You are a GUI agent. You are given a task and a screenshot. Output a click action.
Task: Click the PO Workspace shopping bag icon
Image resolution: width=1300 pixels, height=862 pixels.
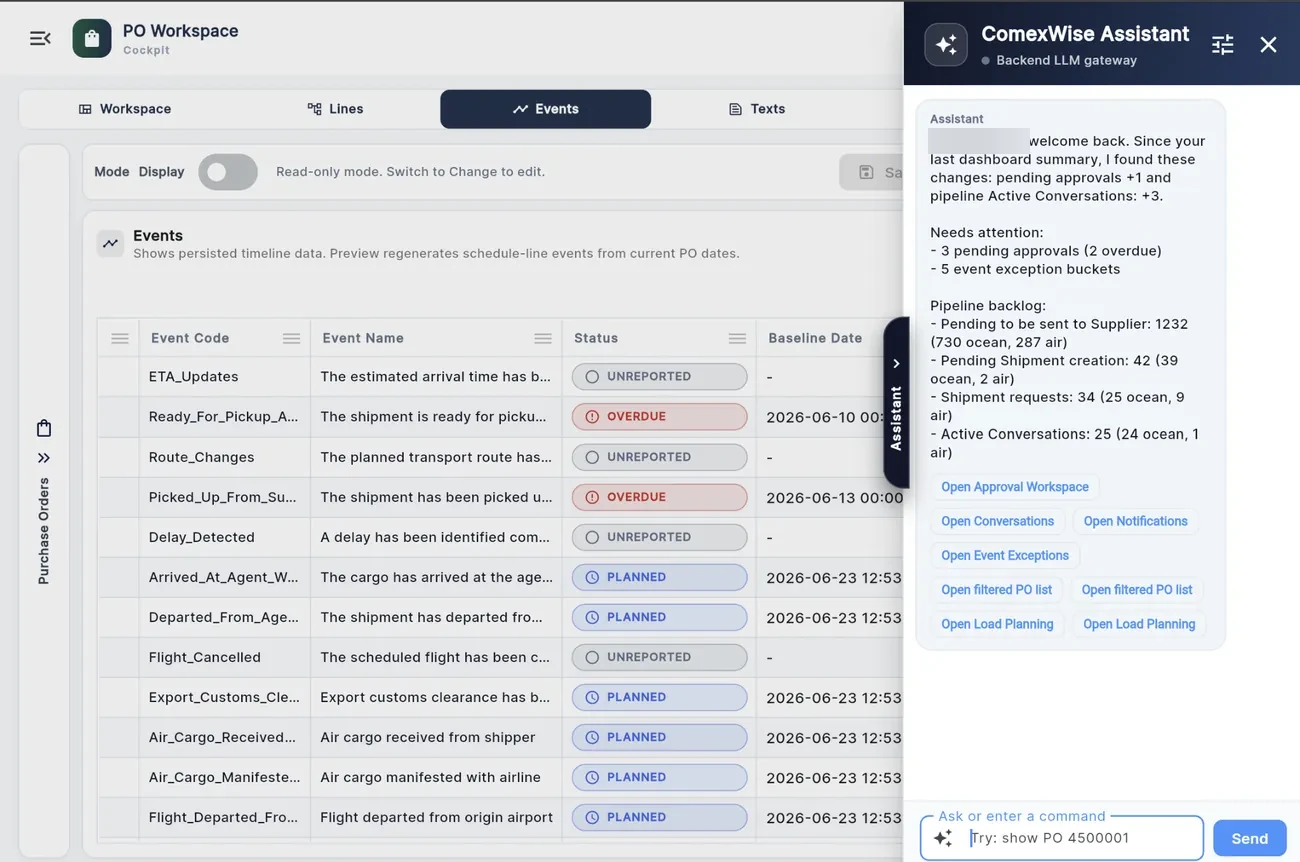coord(92,39)
